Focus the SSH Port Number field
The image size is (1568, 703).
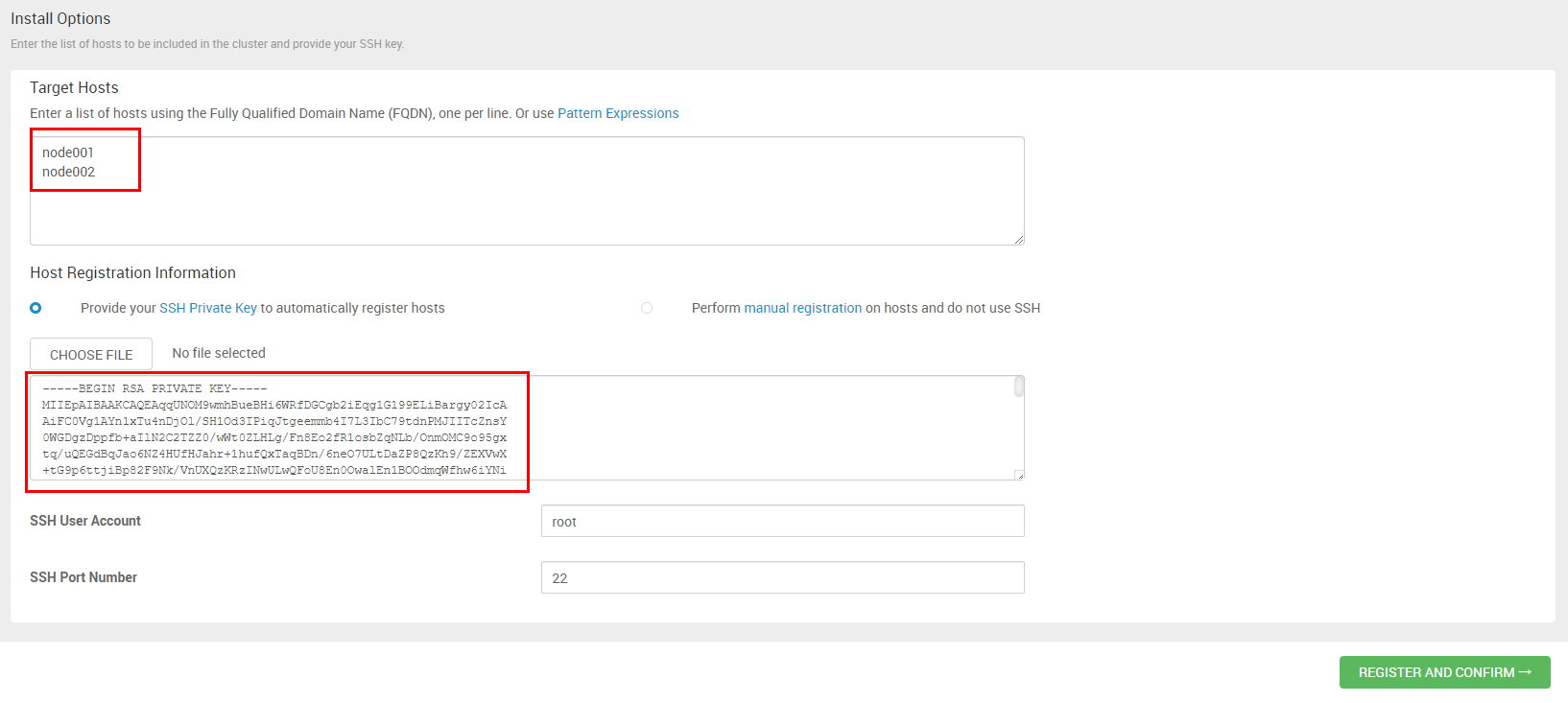click(x=782, y=578)
